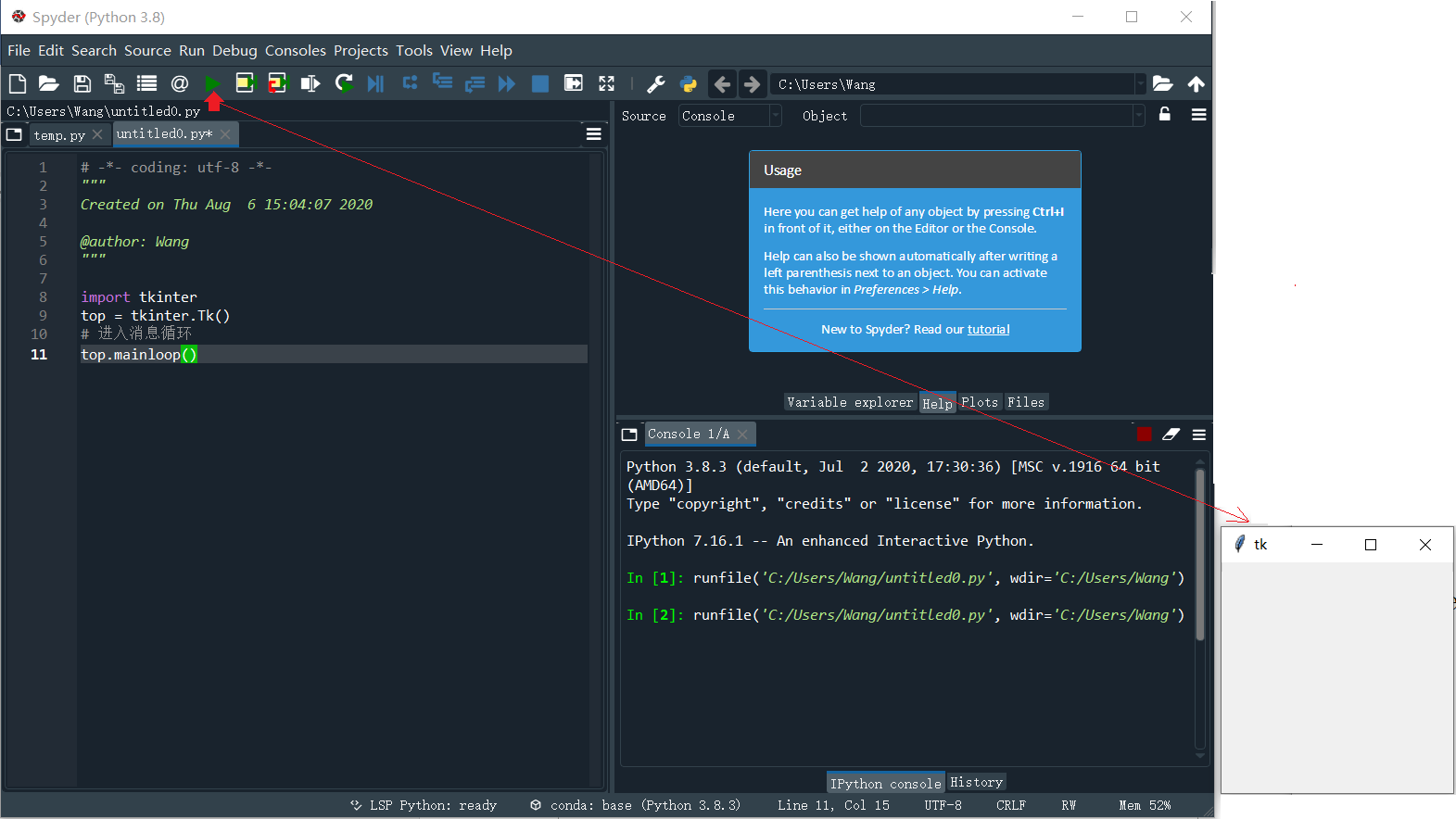This screenshot has height=819, width=1456.
Task: Run the current cell
Action: pos(245,83)
